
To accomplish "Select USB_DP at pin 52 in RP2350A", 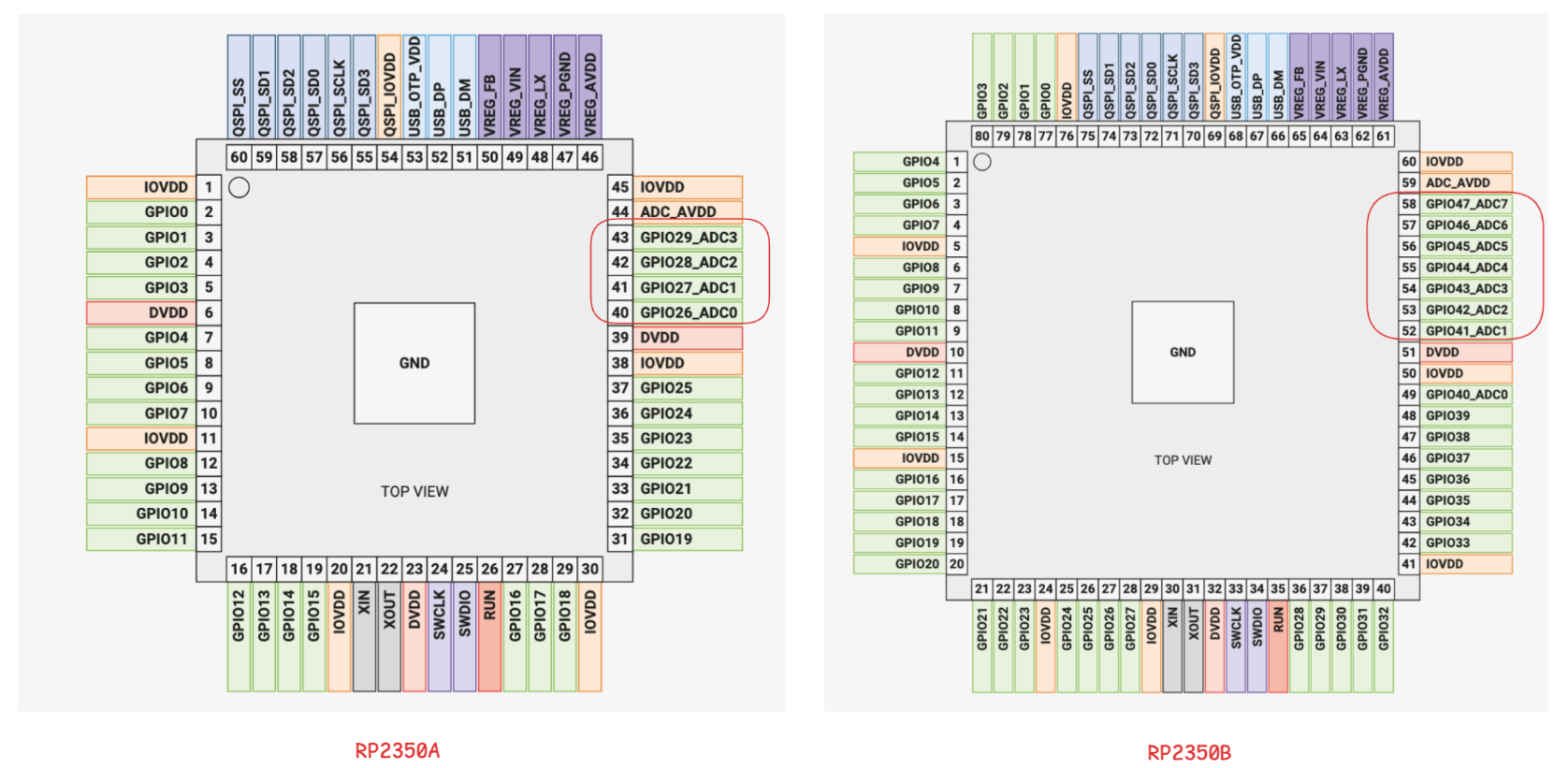I will click(440, 87).
